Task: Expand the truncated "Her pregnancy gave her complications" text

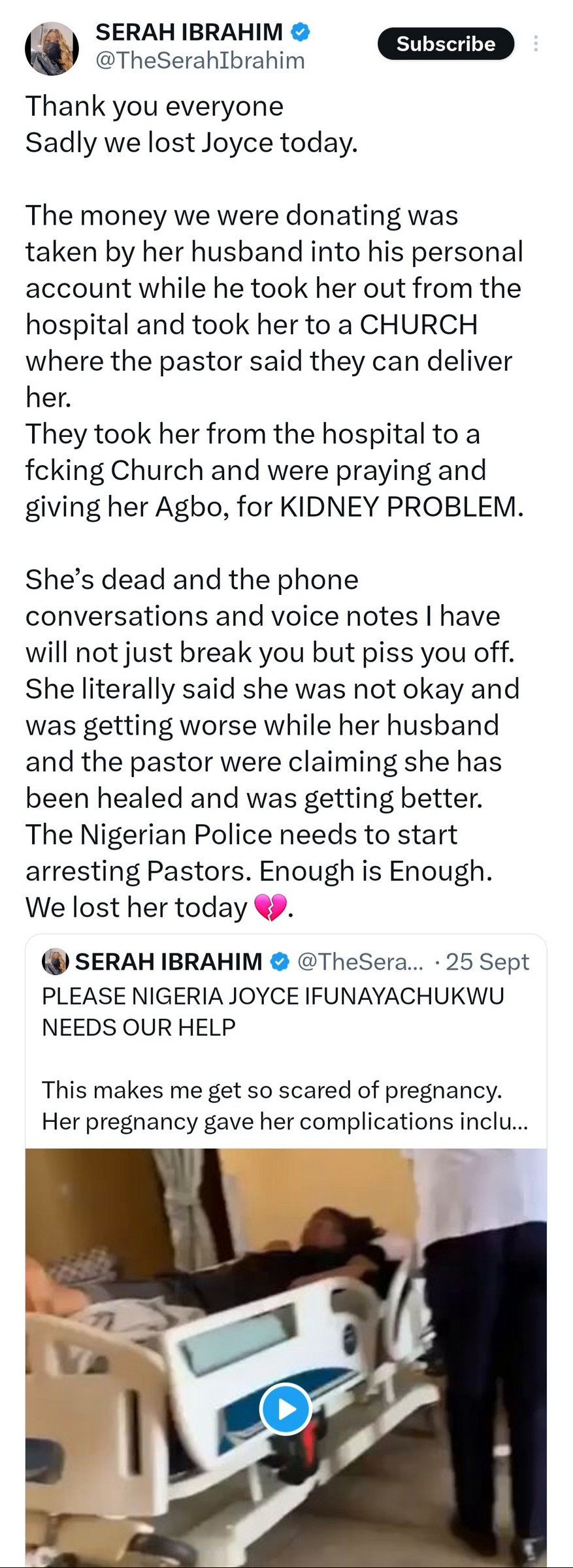Action: [285, 1121]
